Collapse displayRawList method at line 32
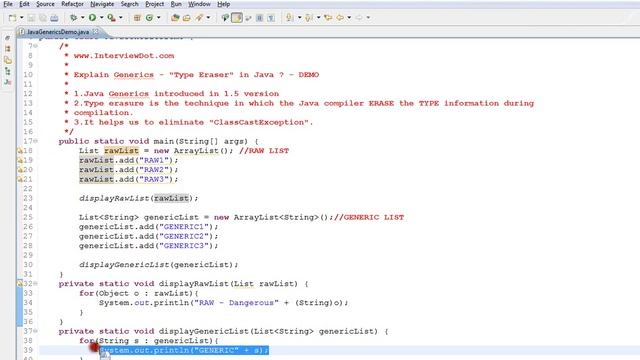 point(36,283)
